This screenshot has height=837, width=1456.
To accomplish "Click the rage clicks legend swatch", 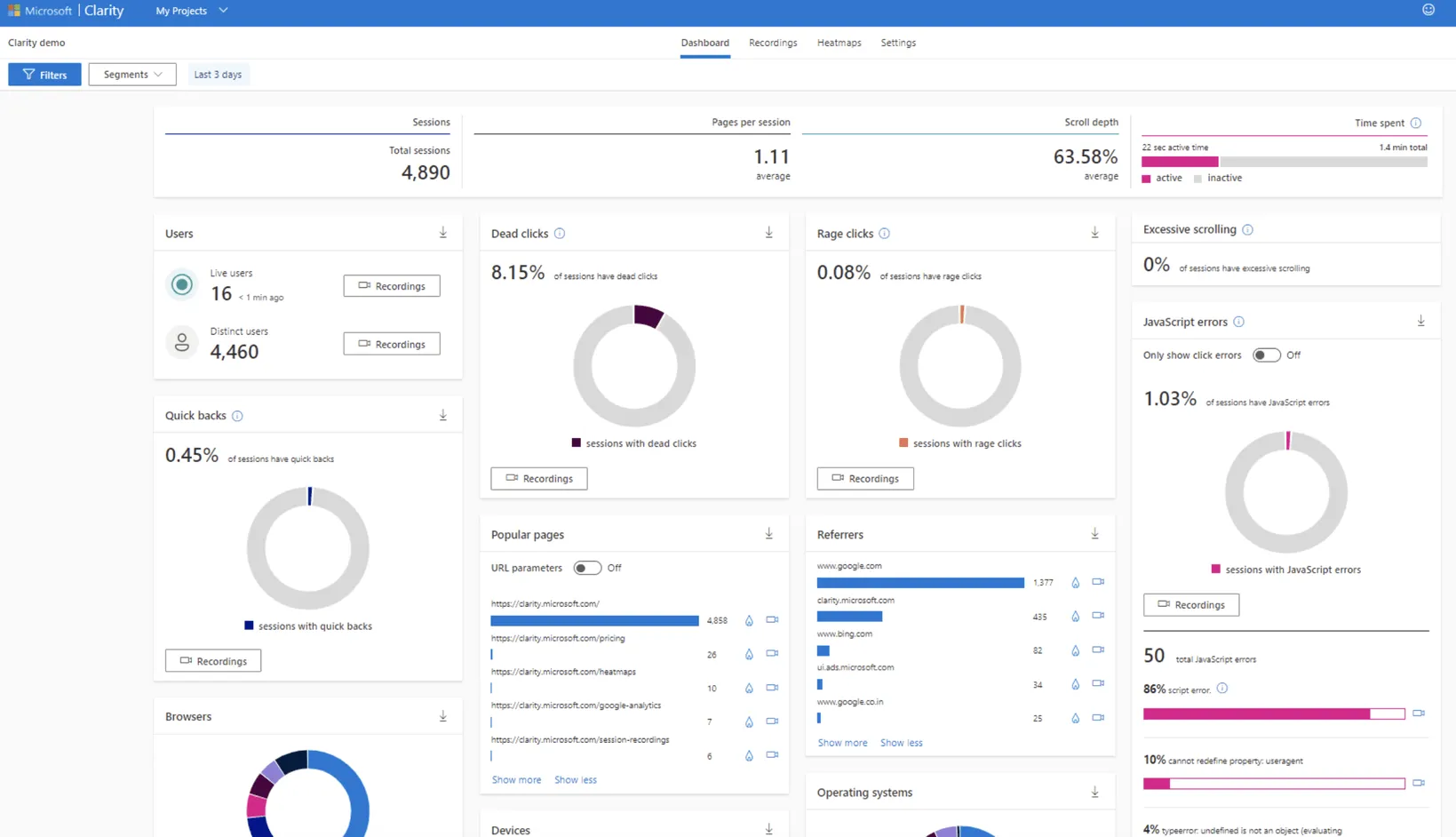I will [x=903, y=442].
